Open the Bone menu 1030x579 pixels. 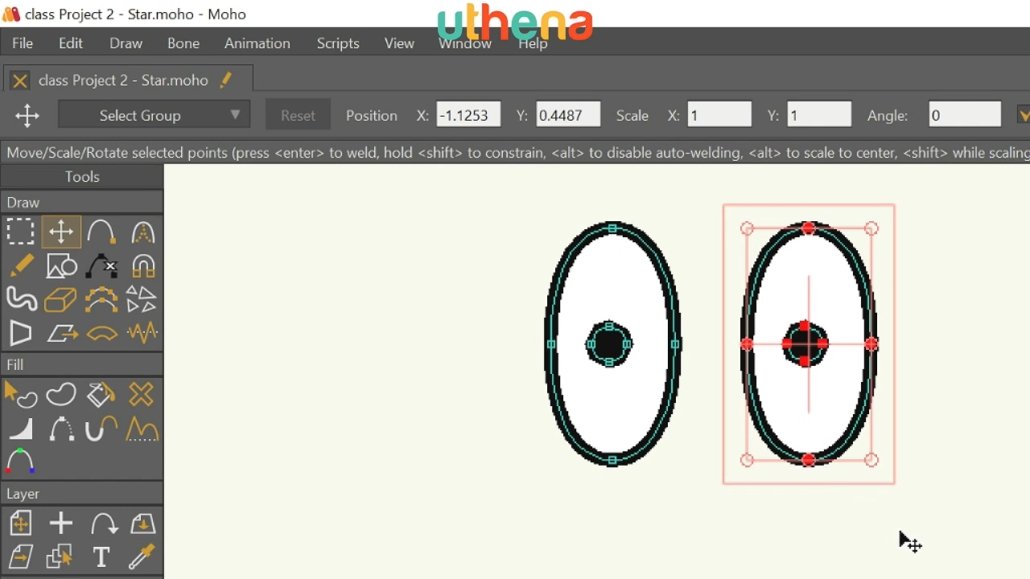(183, 43)
